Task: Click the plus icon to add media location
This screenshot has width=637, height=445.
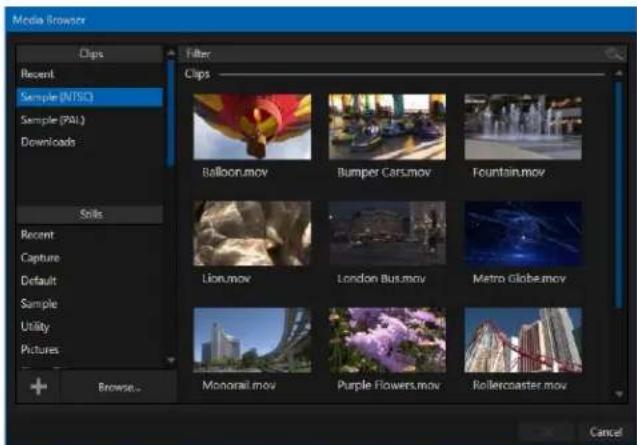Action: pos(39,386)
